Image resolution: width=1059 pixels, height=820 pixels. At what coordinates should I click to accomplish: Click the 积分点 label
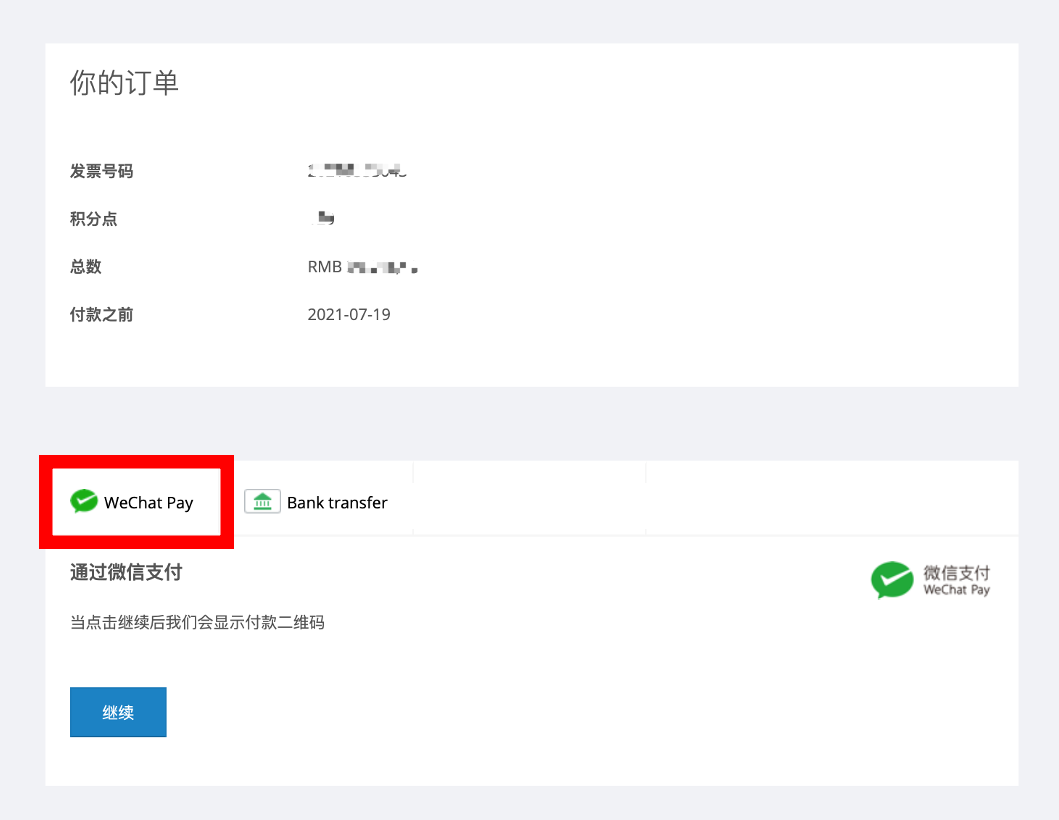click(93, 219)
